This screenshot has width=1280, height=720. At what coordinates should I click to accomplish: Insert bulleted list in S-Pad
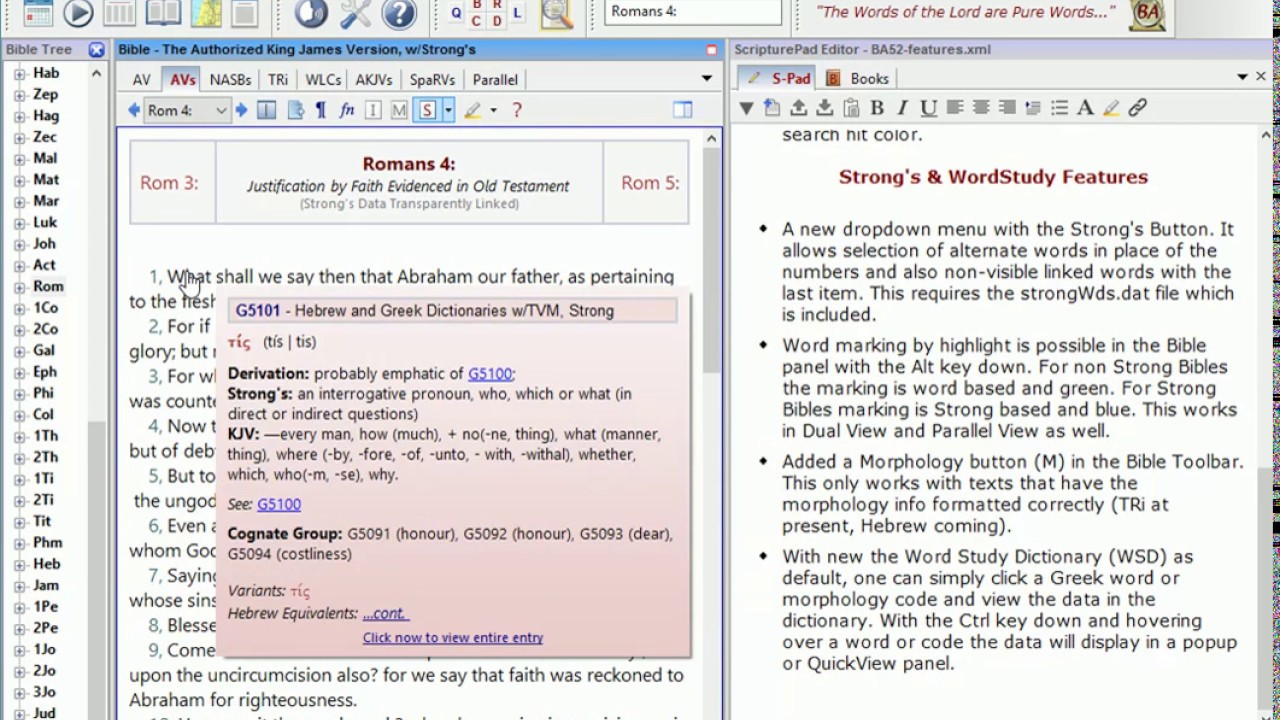click(1059, 108)
